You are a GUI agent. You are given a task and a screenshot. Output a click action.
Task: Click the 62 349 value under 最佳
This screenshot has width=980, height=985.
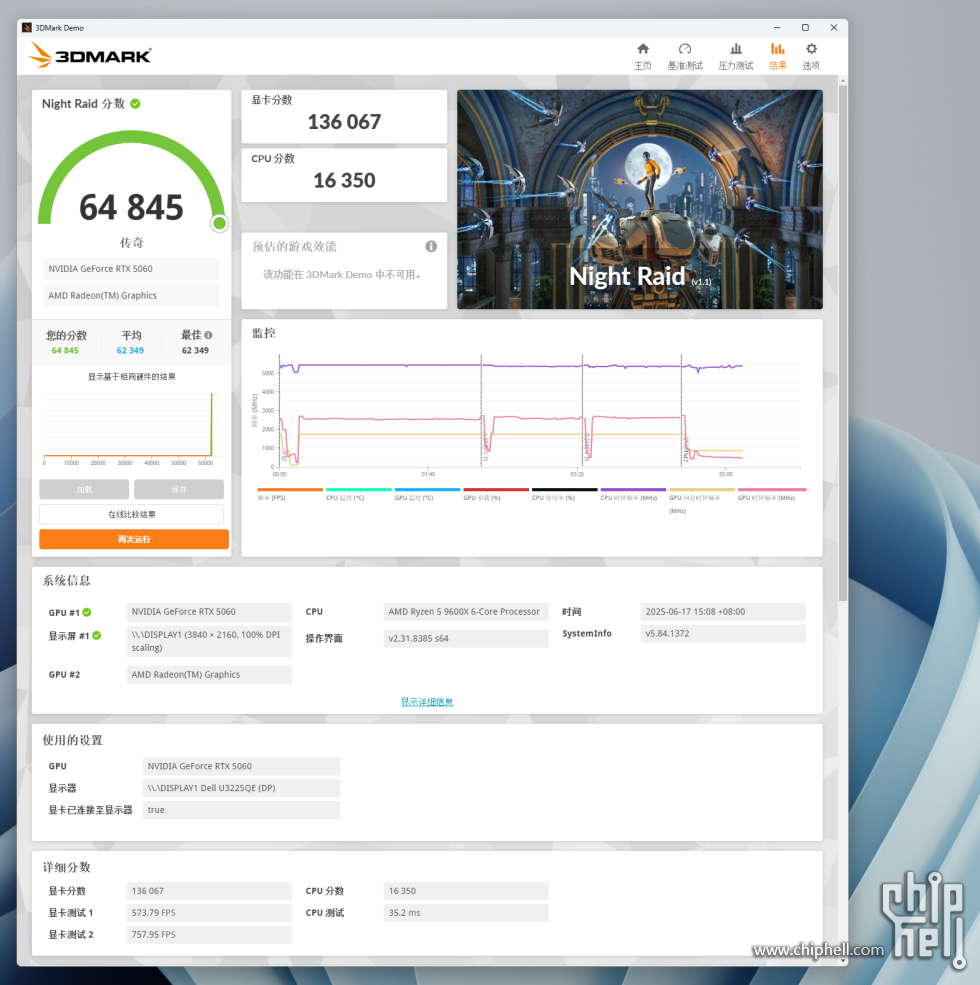pyautogui.click(x=195, y=351)
